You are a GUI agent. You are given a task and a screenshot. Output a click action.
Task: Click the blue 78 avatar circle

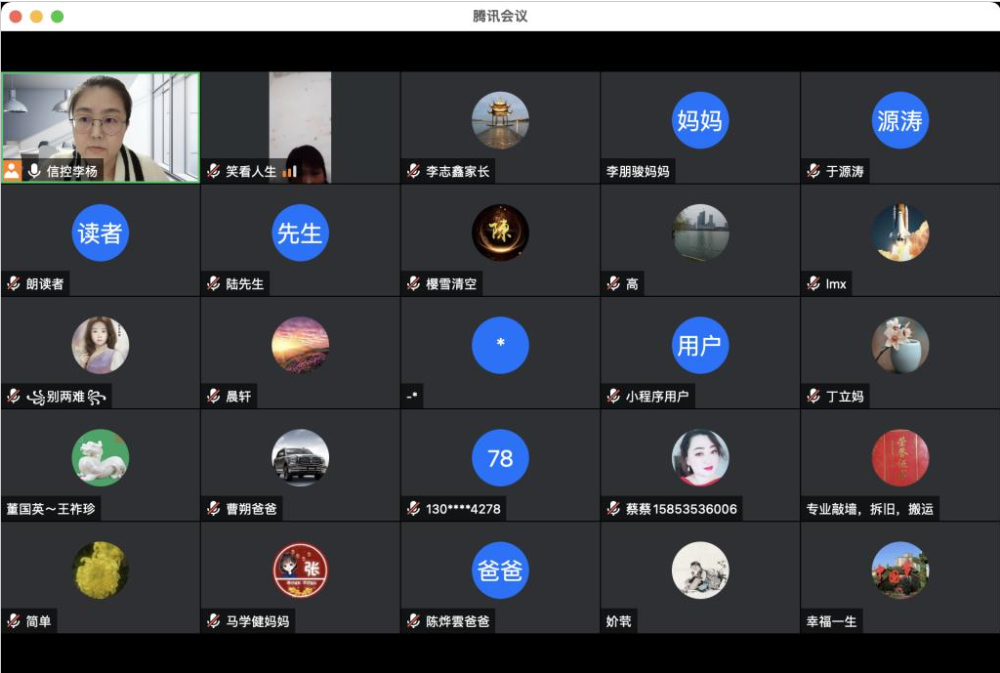pyautogui.click(x=500, y=458)
